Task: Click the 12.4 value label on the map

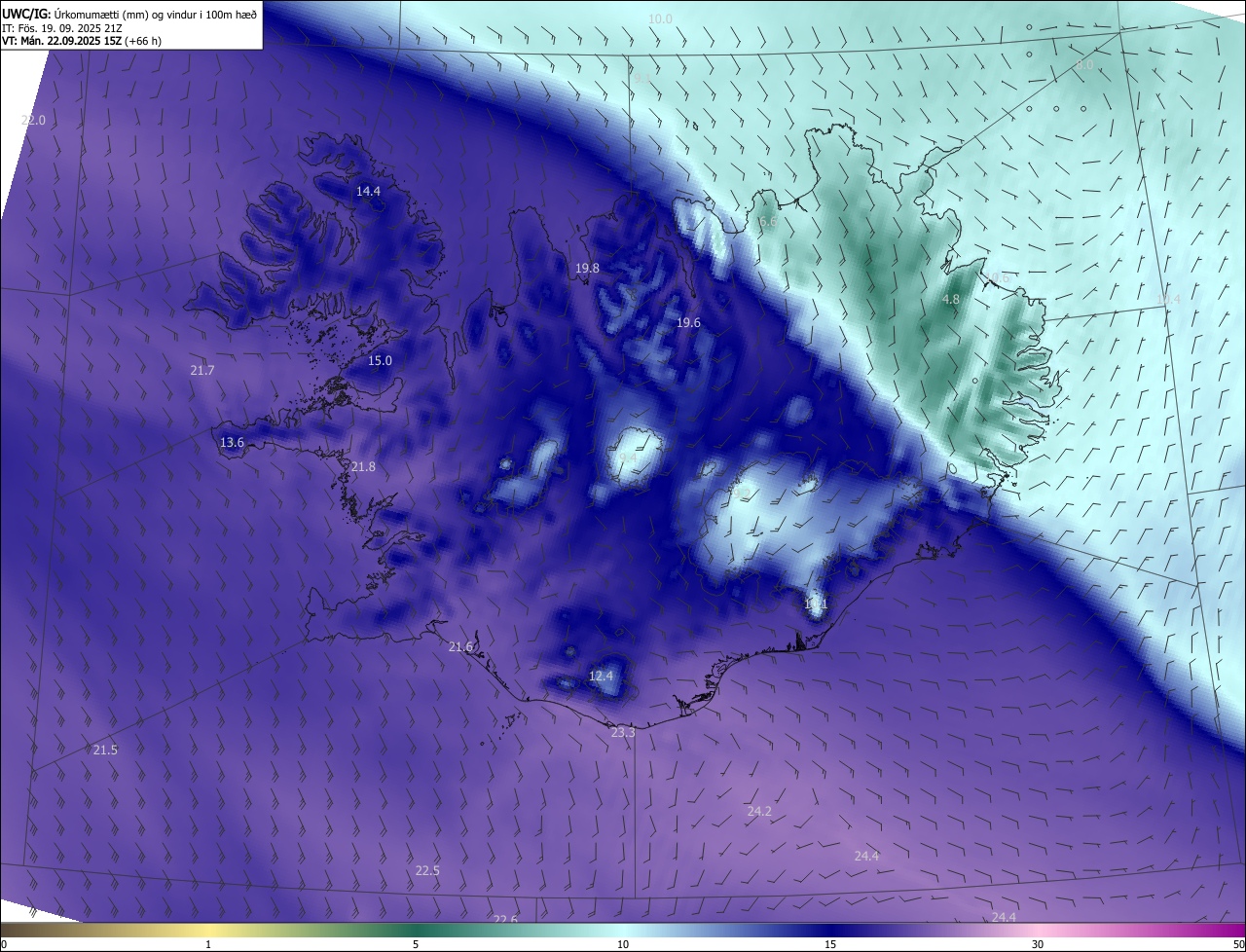Action: click(x=602, y=677)
